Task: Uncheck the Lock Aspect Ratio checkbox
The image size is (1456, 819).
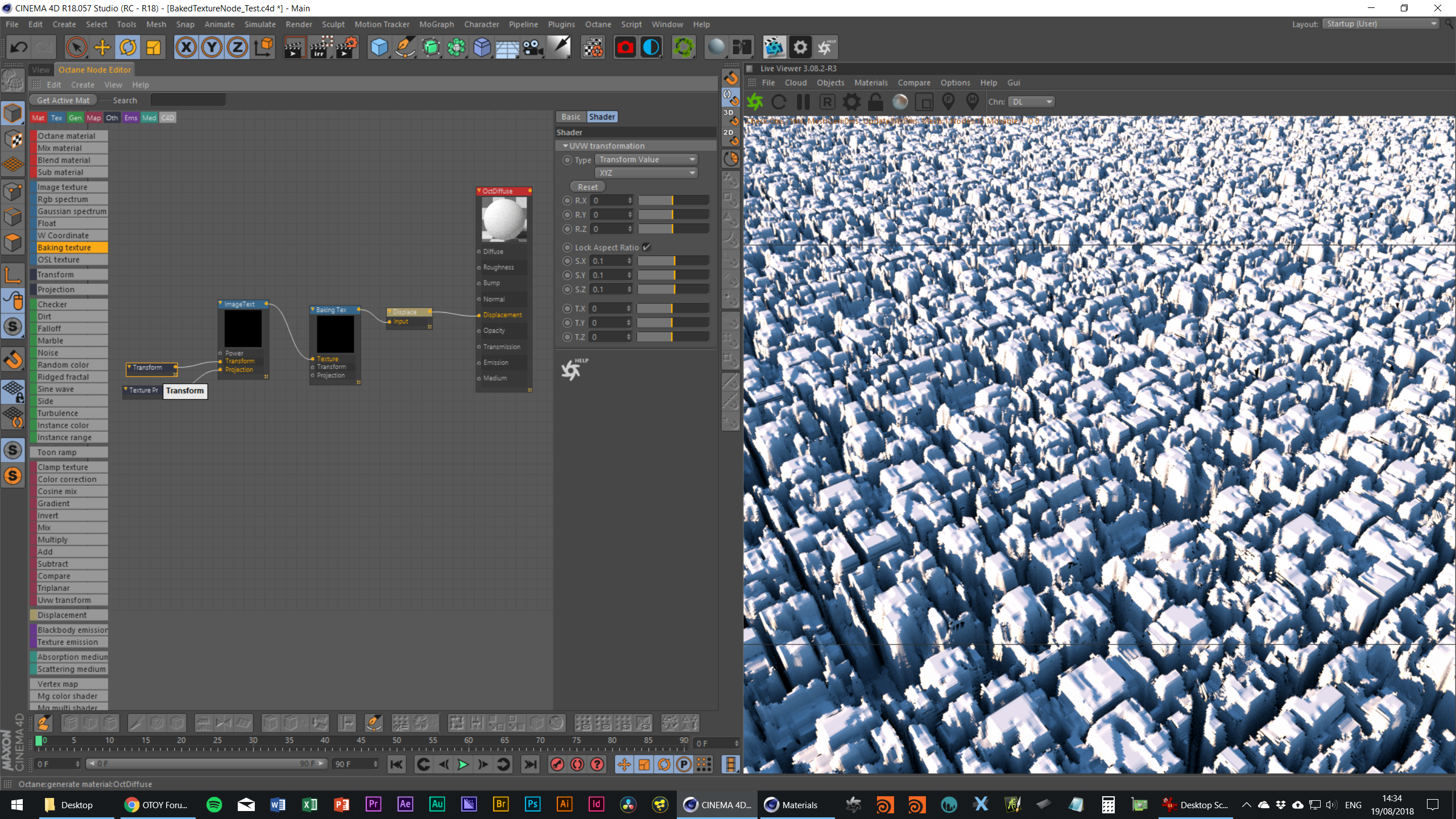Action: point(647,247)
